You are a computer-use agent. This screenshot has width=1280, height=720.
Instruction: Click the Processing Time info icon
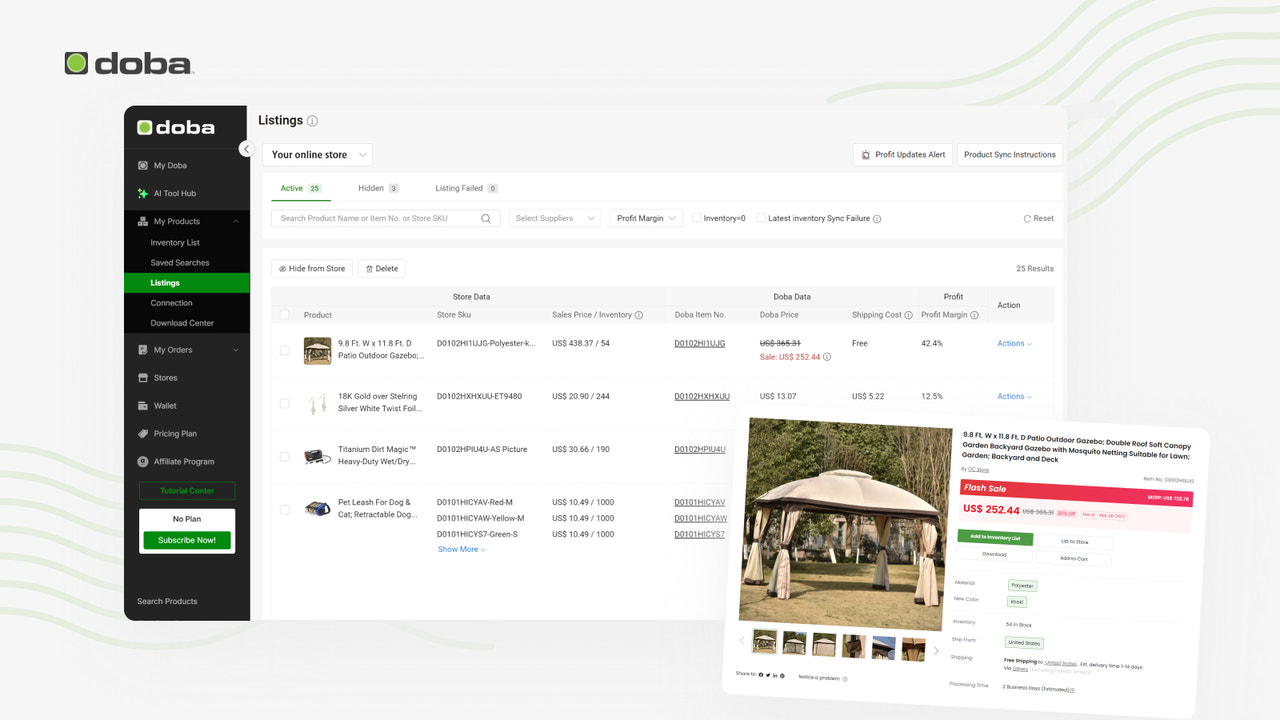[1072, 690]
